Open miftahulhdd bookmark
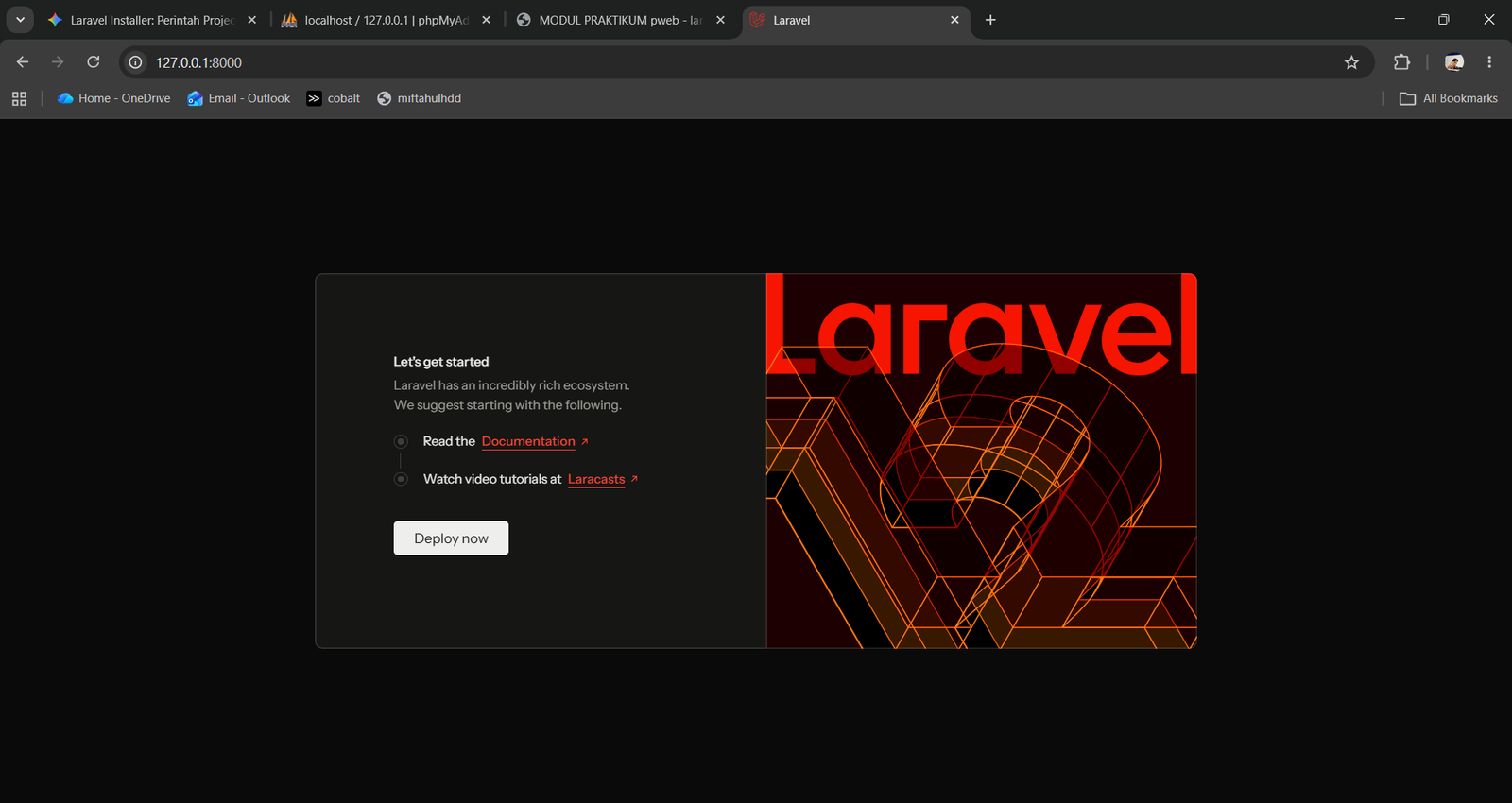 point(420,98)
